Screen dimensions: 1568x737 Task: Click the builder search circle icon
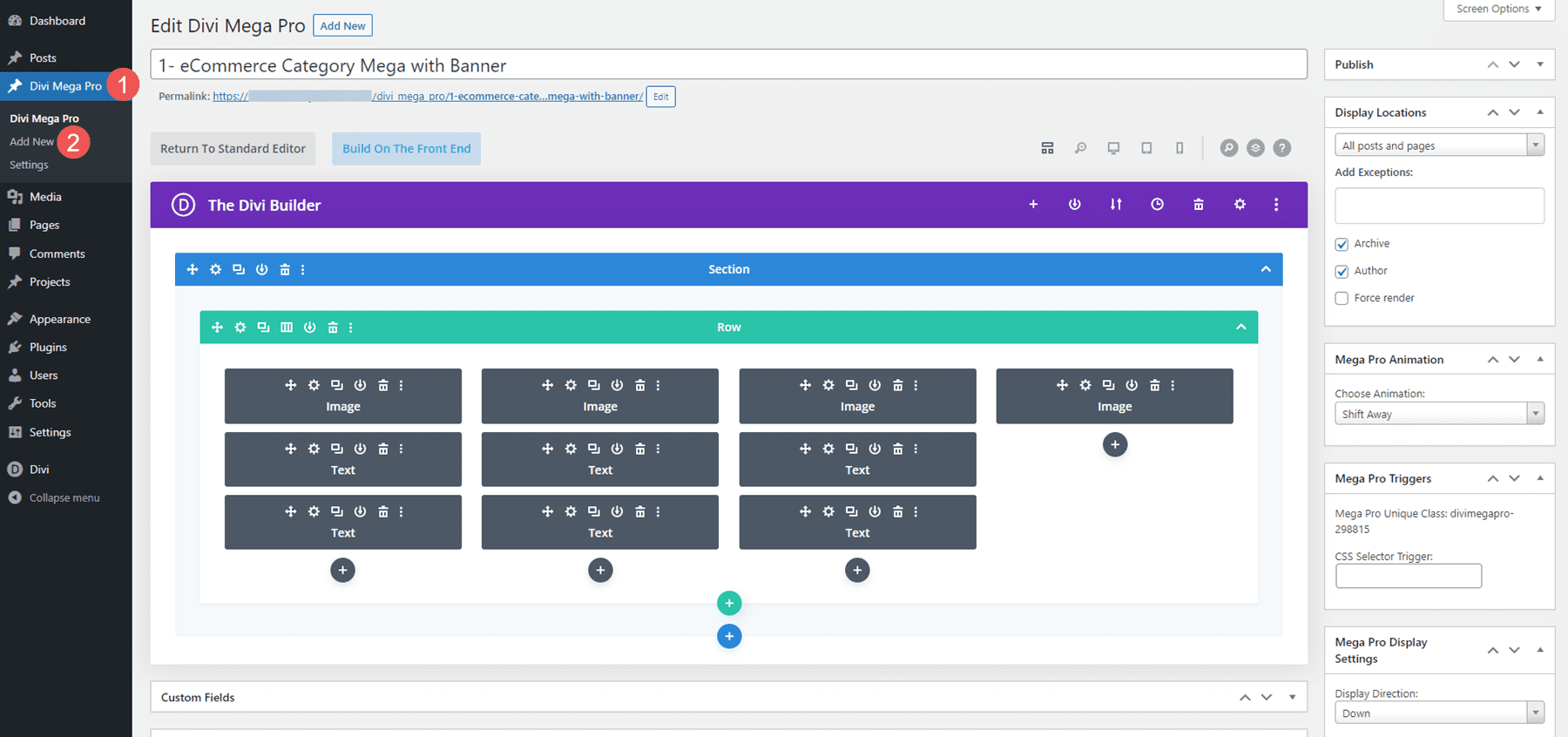pos(1228,148)
